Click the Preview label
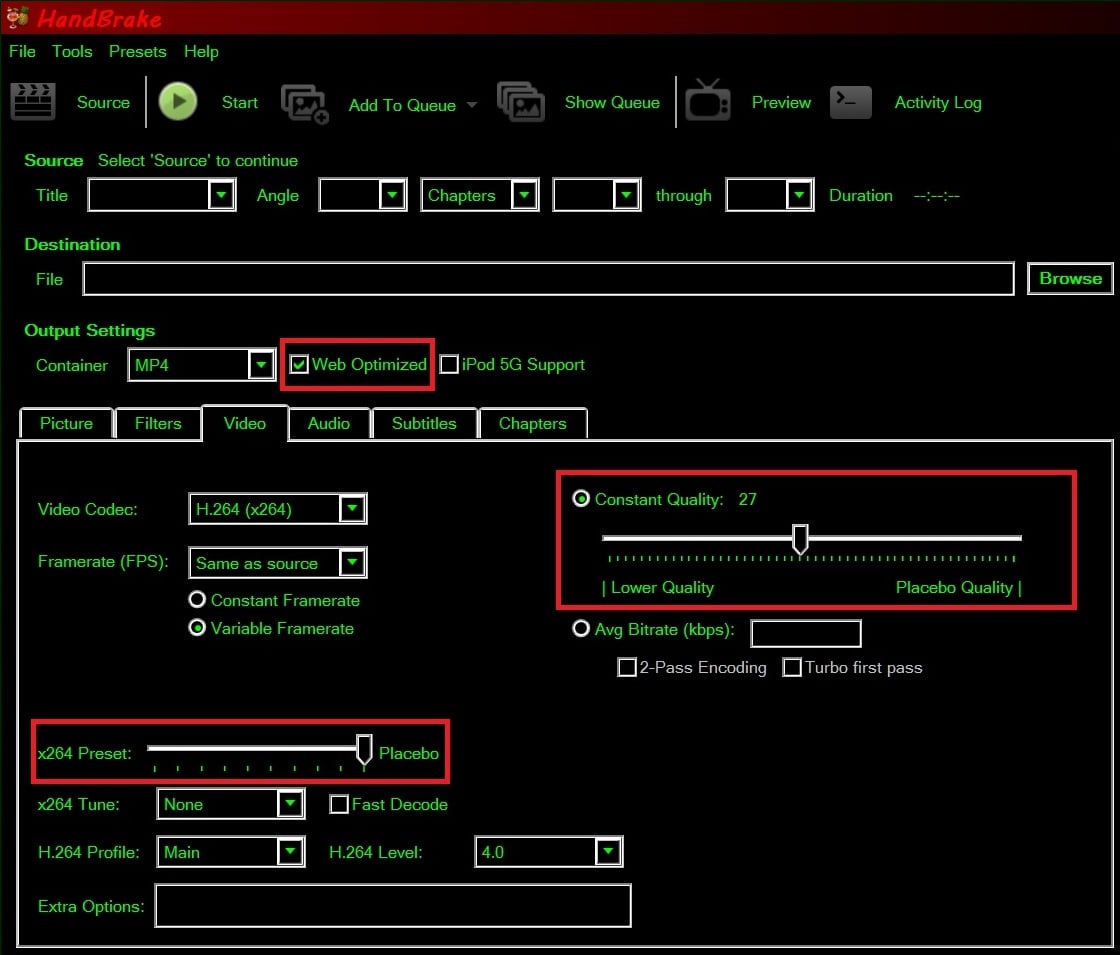The image size is (1120, 955). (781, 102)
